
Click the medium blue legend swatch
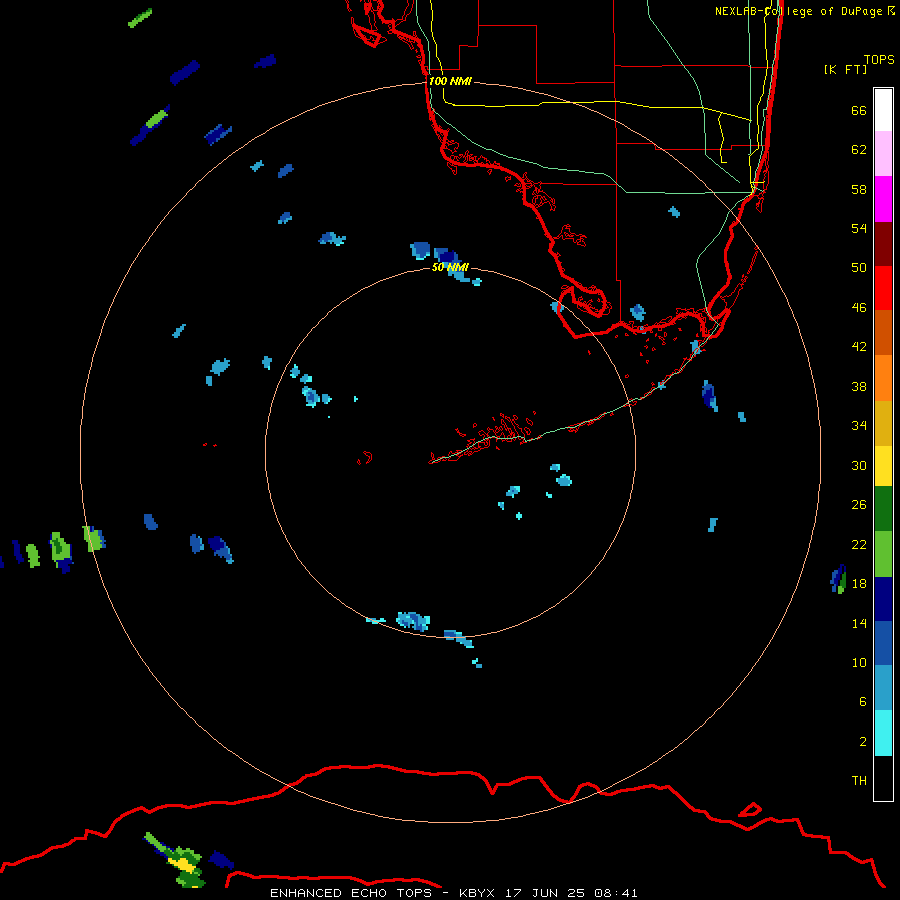pyautogui.click(x=883, y=643)
